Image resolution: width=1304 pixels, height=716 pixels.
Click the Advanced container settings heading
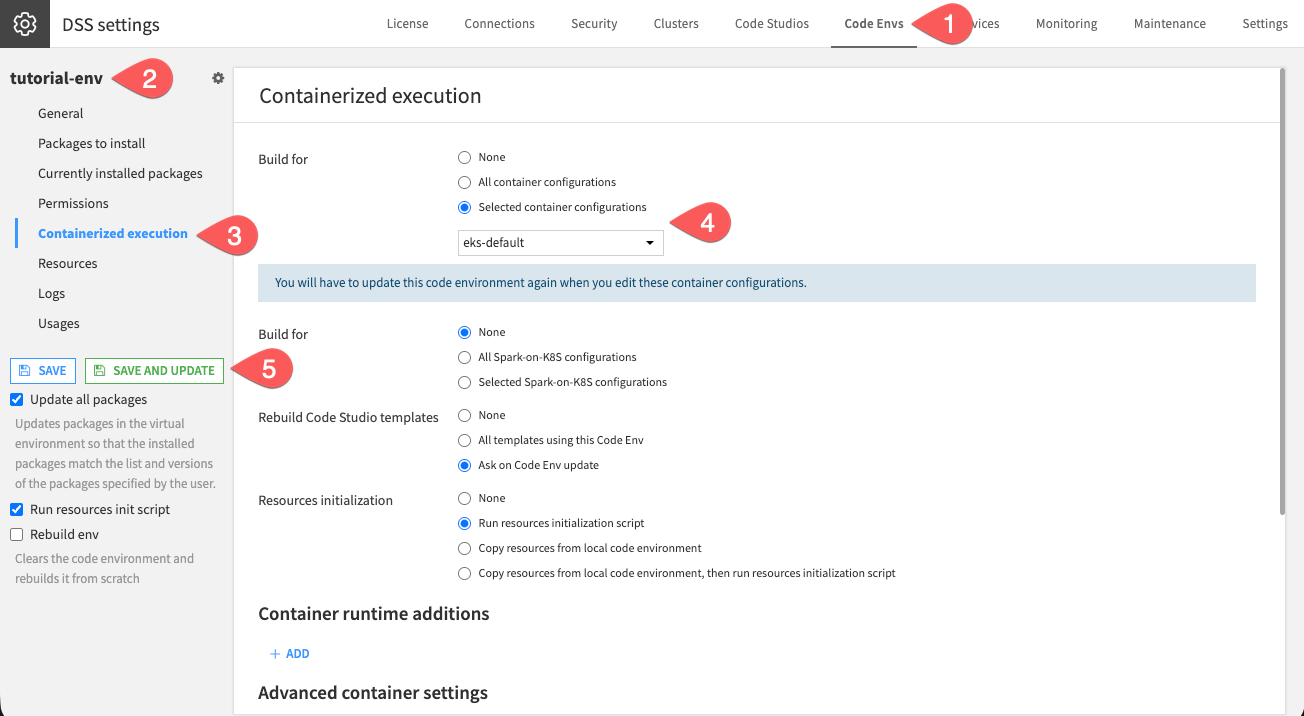[373, 692]
